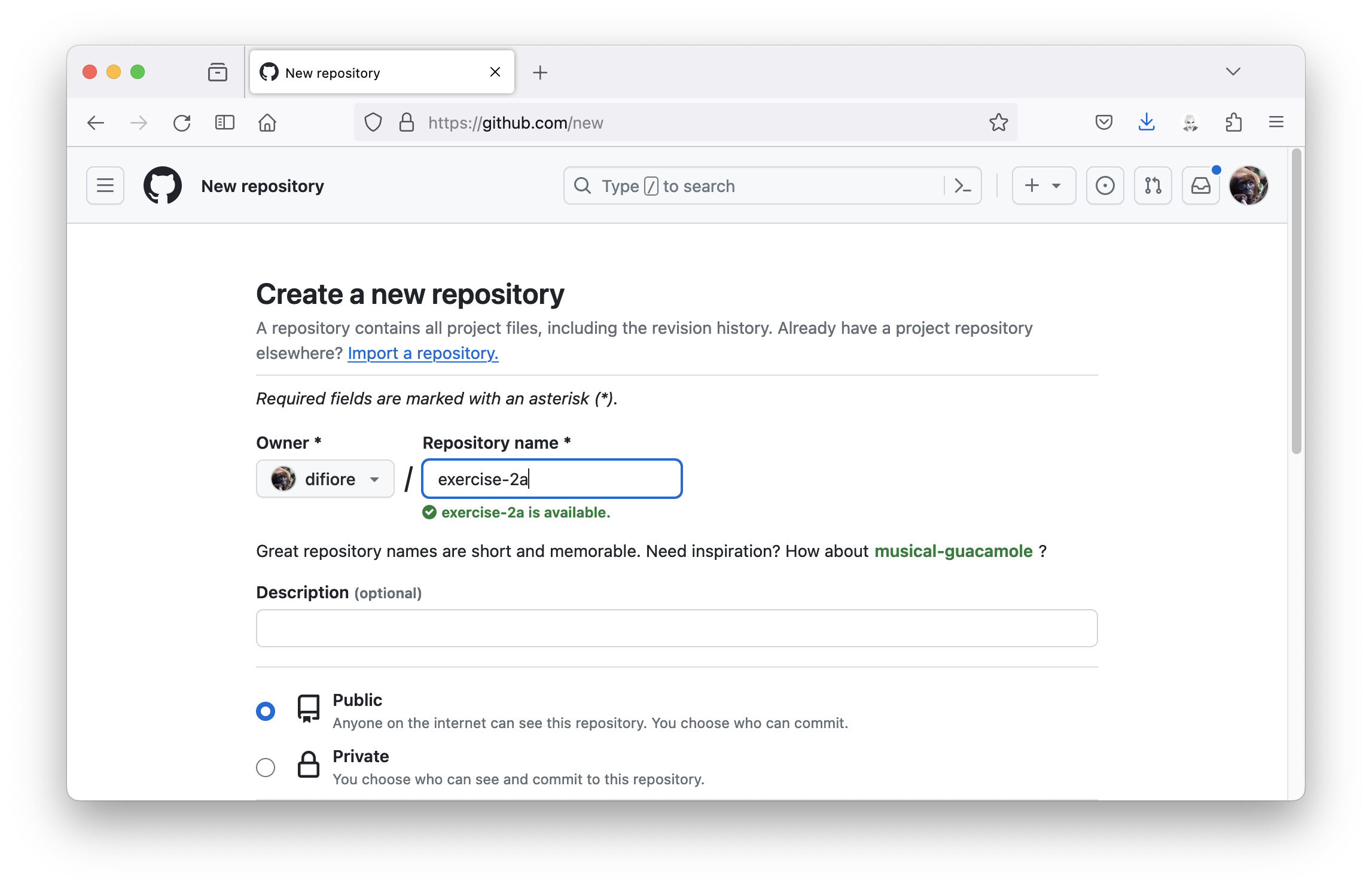Use suggested name musical-guacamole
Viewport: 1372px width, 889px height.
pyautogui.click(x=953, y=551)
